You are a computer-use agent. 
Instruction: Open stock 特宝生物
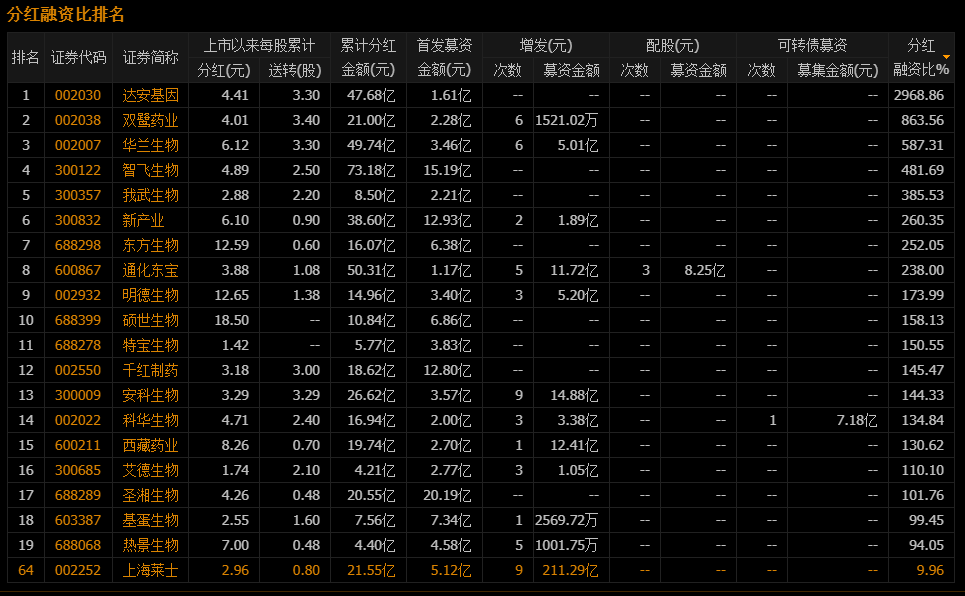click(150, 345)
